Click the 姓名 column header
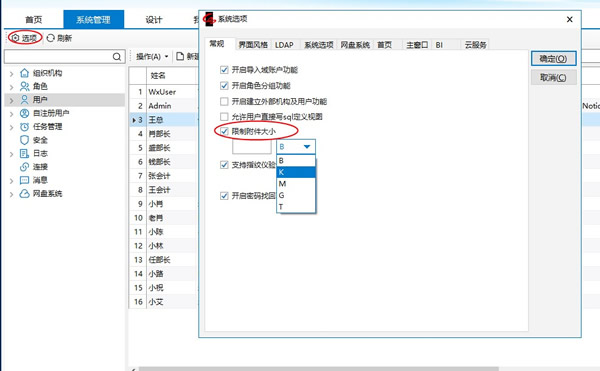Viewport: 600px width, 371px height. coord(172,76)
